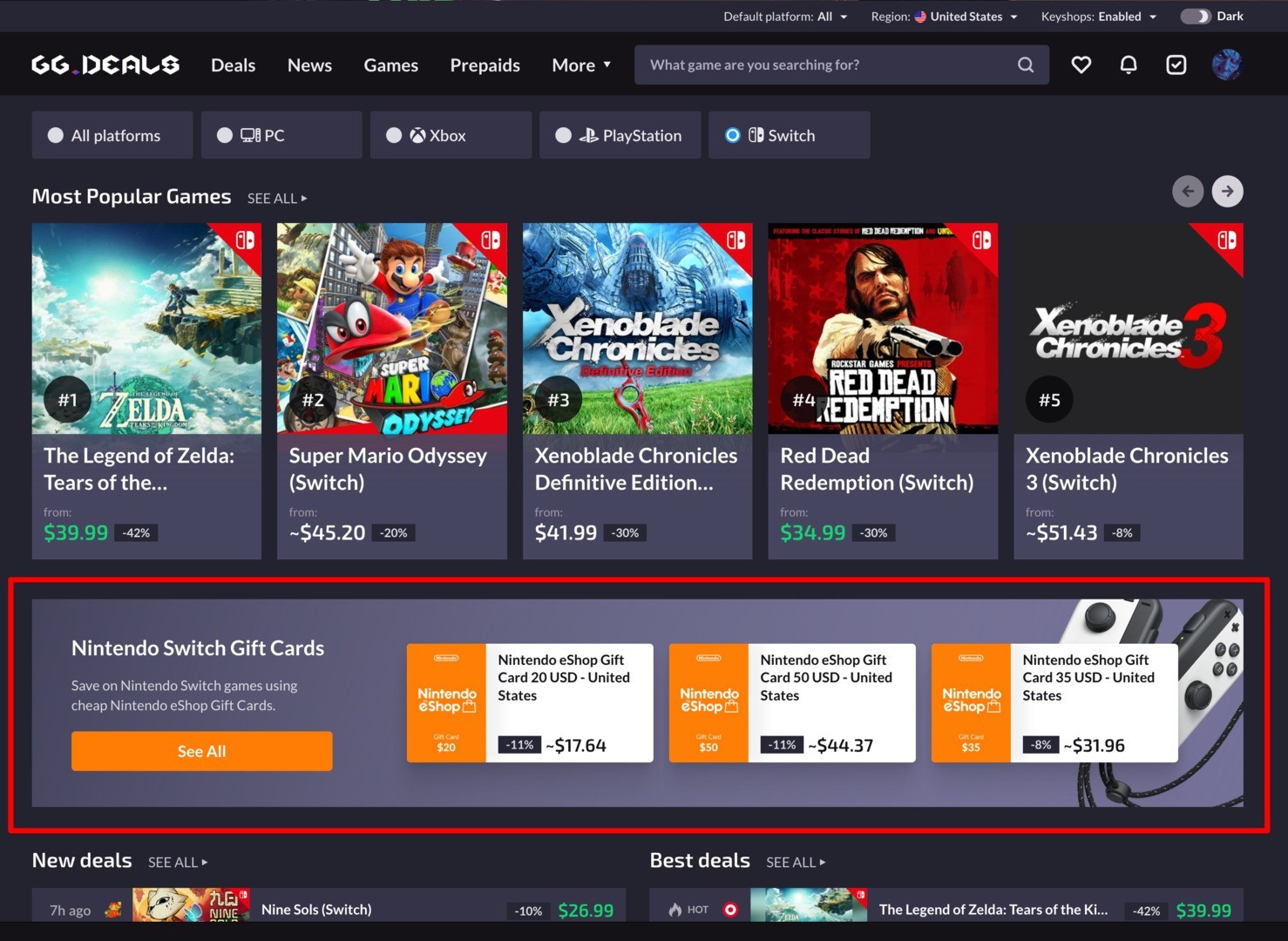Click the $26.99 Nine Sols price

pos(586,911)
